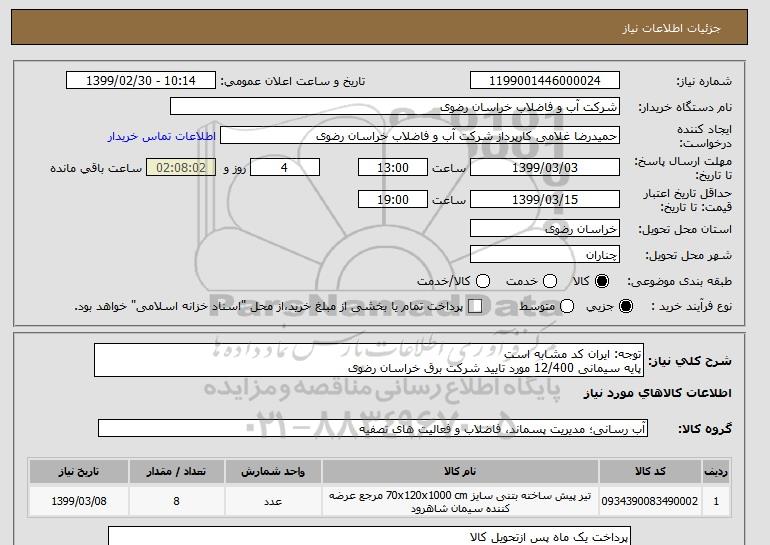This screenshot has width=770, height=545.
Task: Click the general description text area
Action: (369, 361)
